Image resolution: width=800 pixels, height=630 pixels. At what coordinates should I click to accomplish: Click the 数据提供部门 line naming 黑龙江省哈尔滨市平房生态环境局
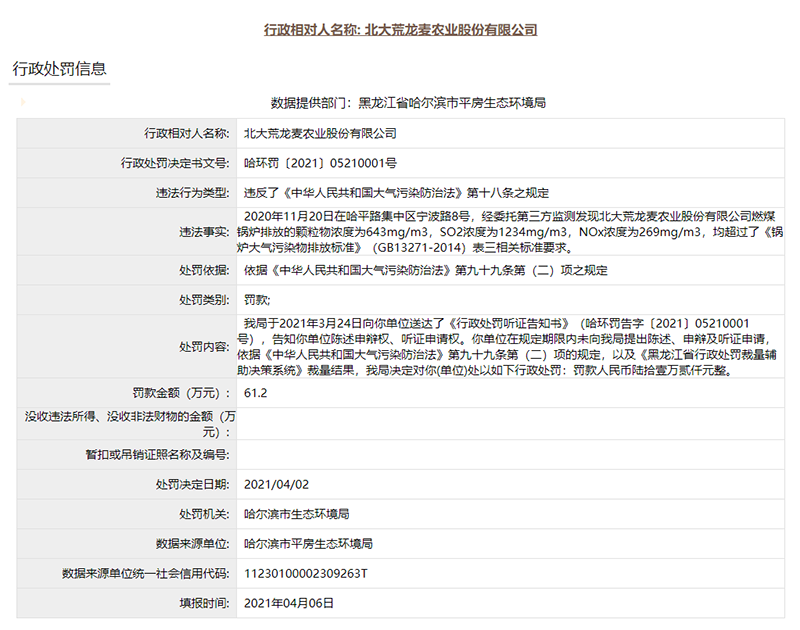tap(408, 103)
